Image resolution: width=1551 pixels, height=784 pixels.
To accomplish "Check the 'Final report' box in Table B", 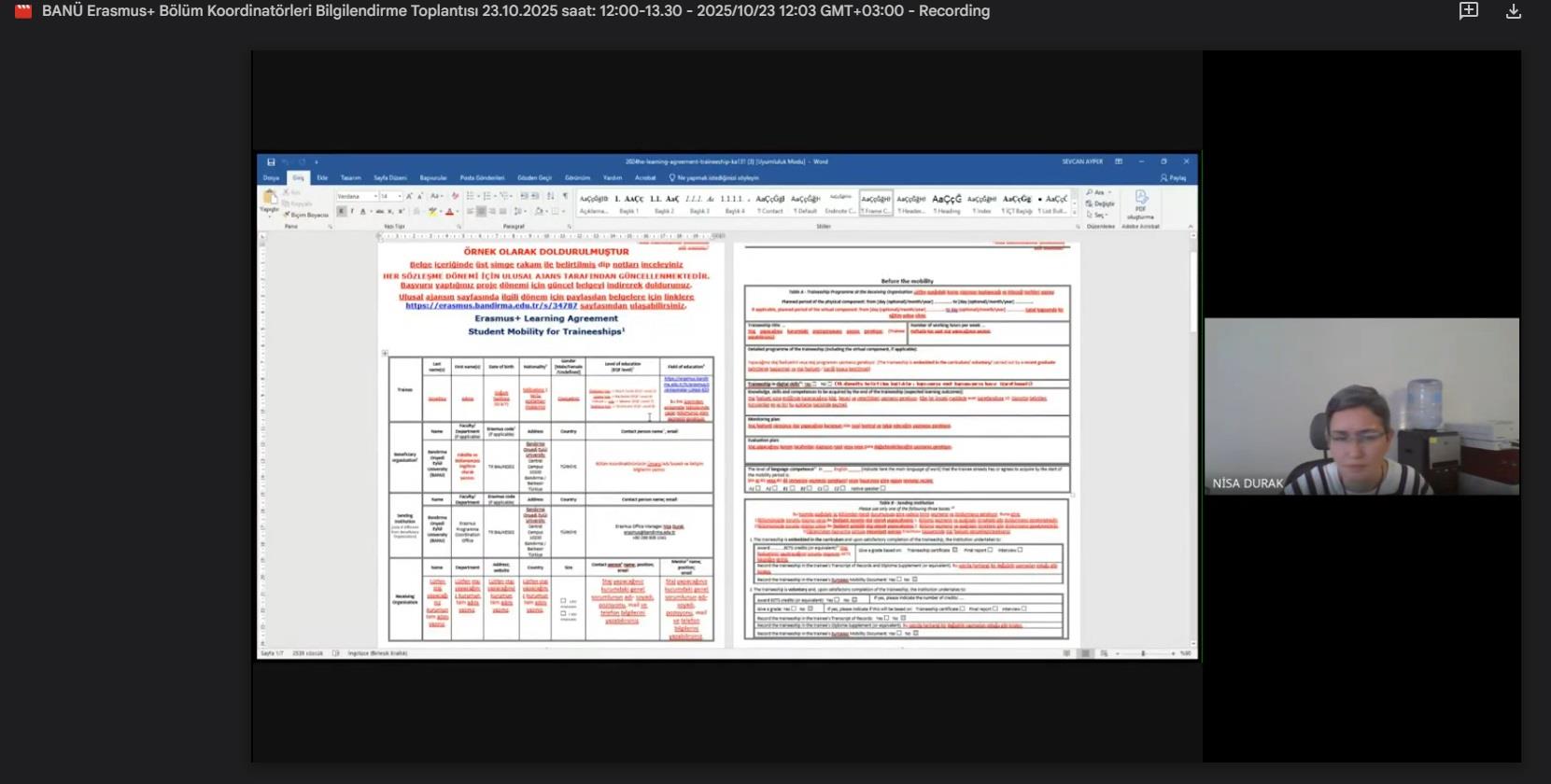I will [x=990, y=550].
